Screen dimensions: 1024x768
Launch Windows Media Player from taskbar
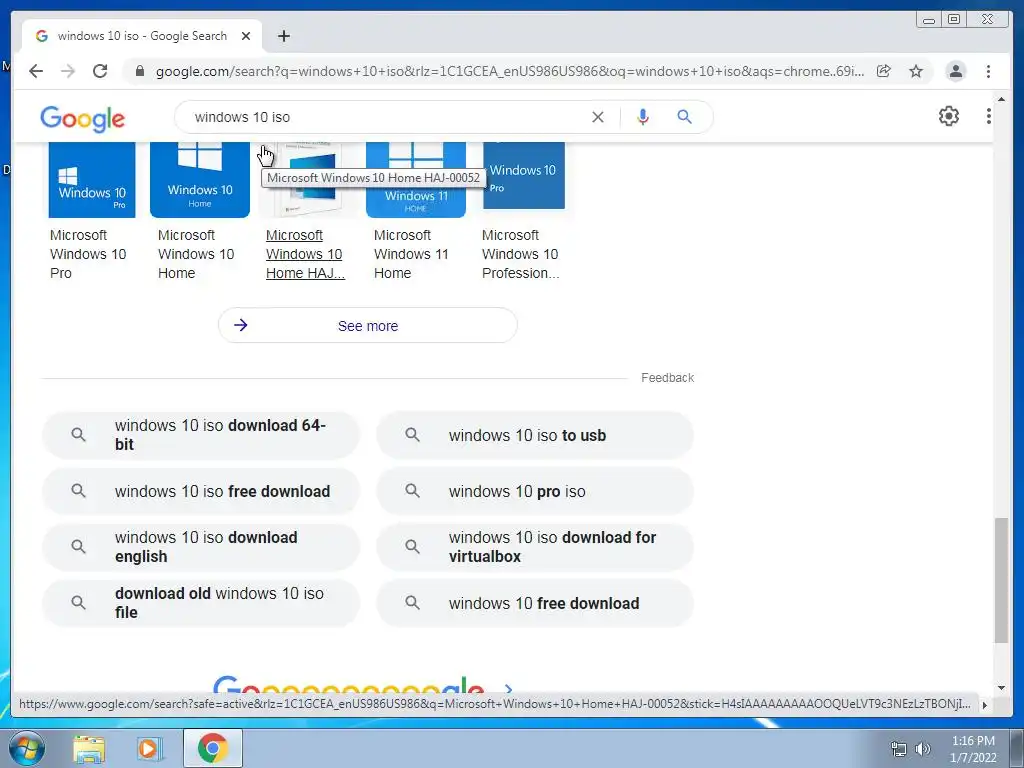coord(150,749)
